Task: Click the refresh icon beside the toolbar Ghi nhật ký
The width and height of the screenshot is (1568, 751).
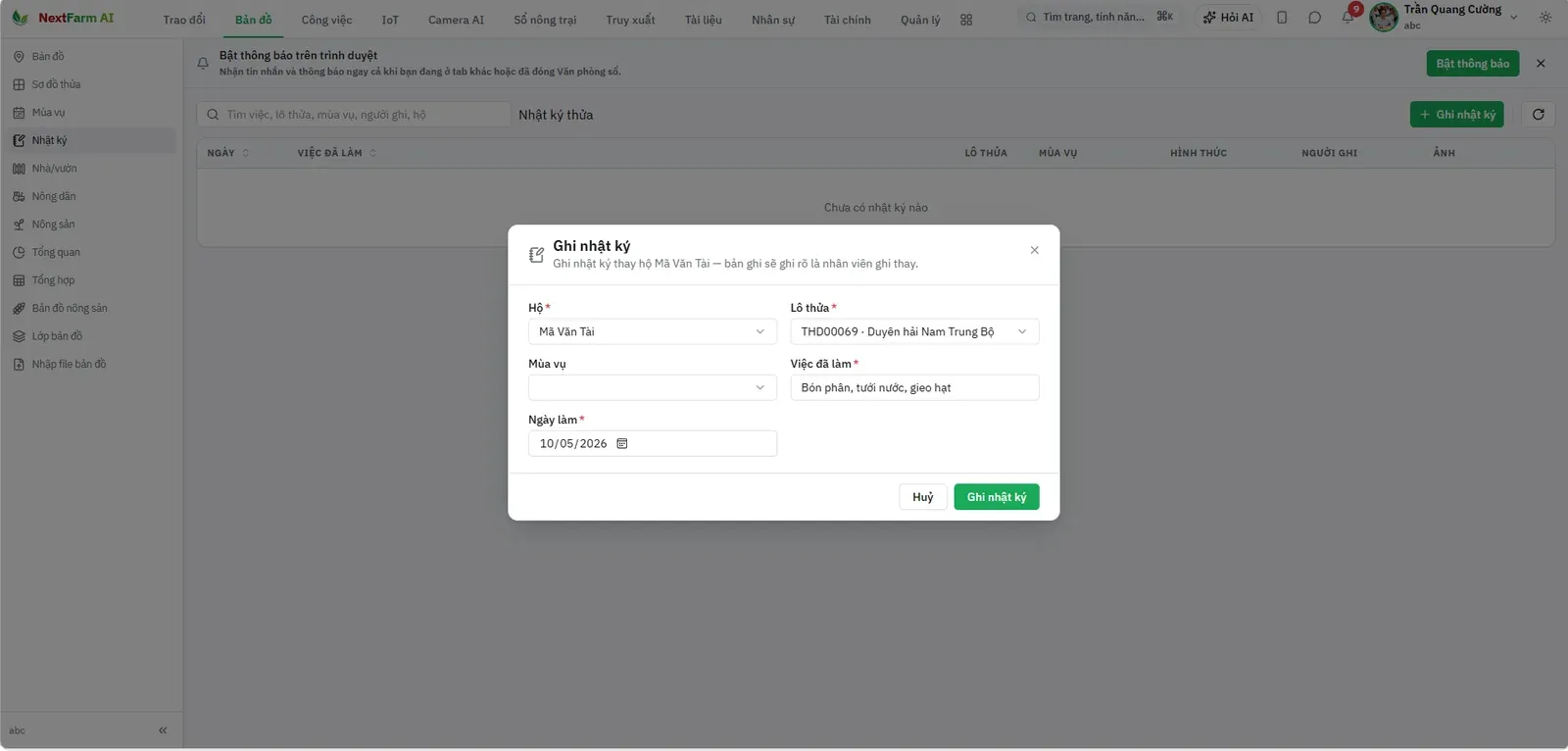Action: [x=1538, y=115]
